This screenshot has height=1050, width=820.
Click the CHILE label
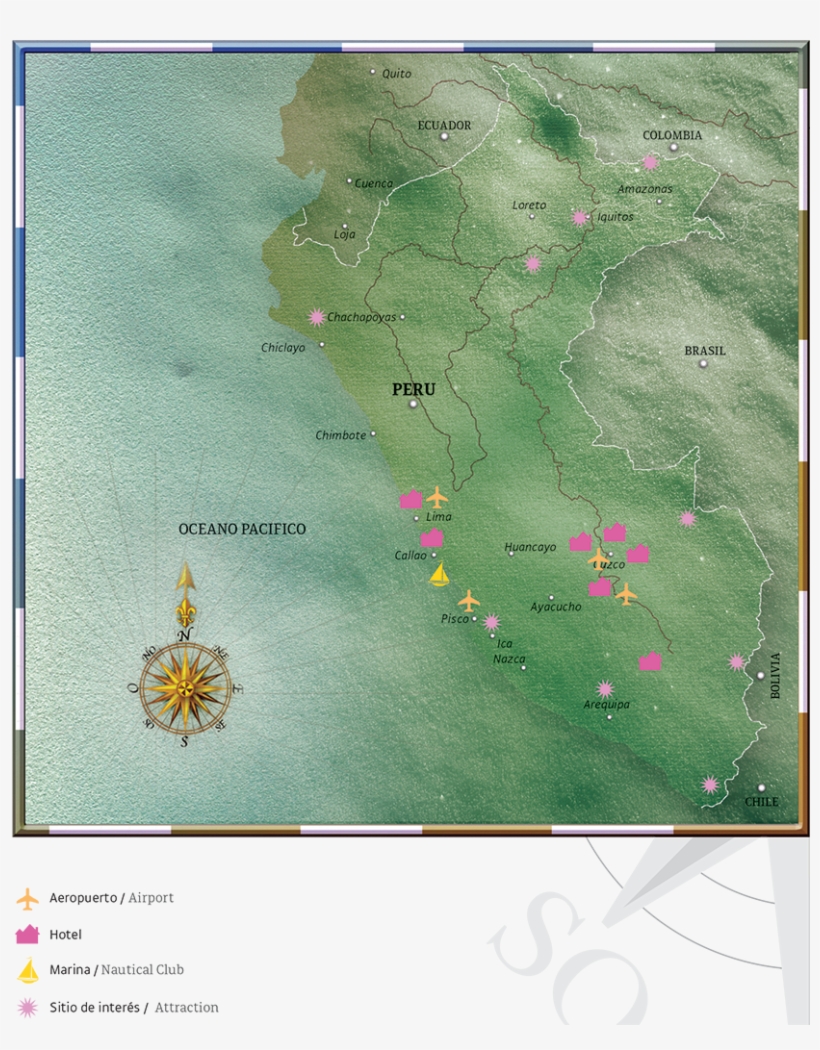pyautogui.click(x=762, y=802)
